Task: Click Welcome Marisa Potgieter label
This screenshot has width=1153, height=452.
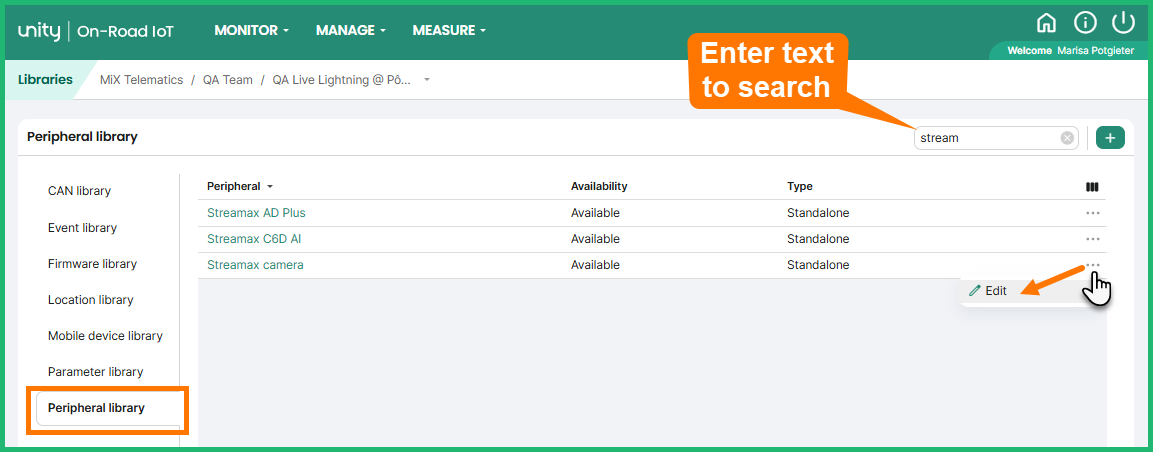Action: point(1071,51)
